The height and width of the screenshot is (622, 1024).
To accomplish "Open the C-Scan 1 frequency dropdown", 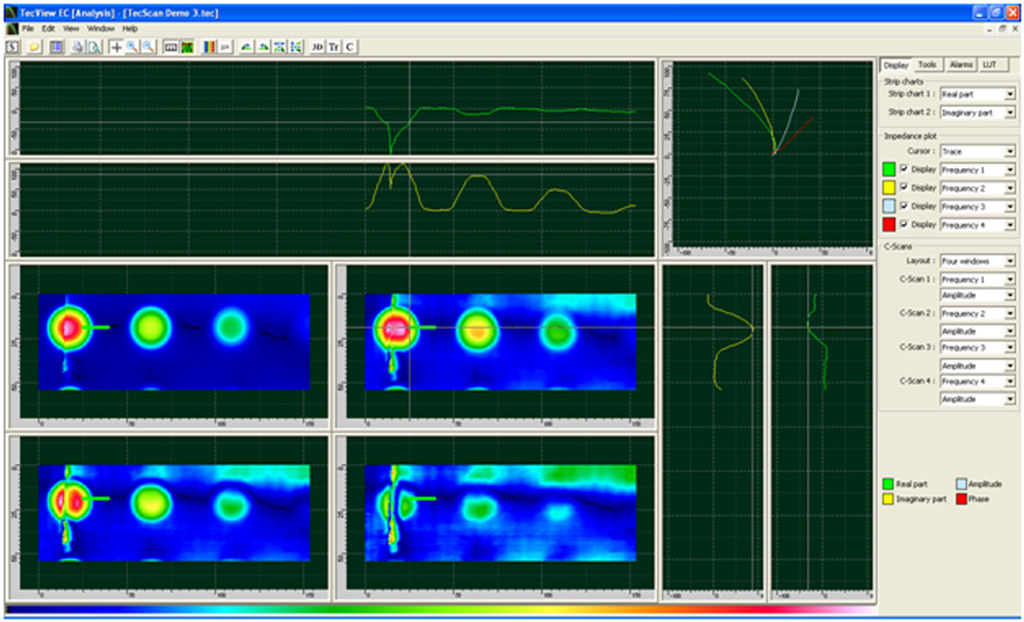I will click(978, 280).
